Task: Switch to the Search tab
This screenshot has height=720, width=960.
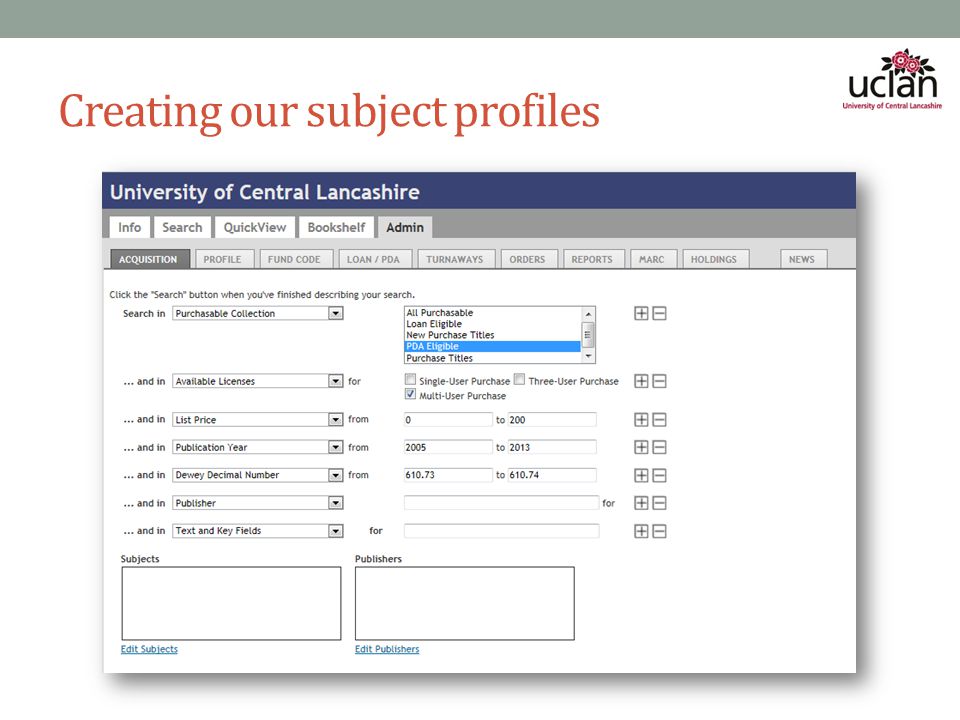Action: coord(182,227)
